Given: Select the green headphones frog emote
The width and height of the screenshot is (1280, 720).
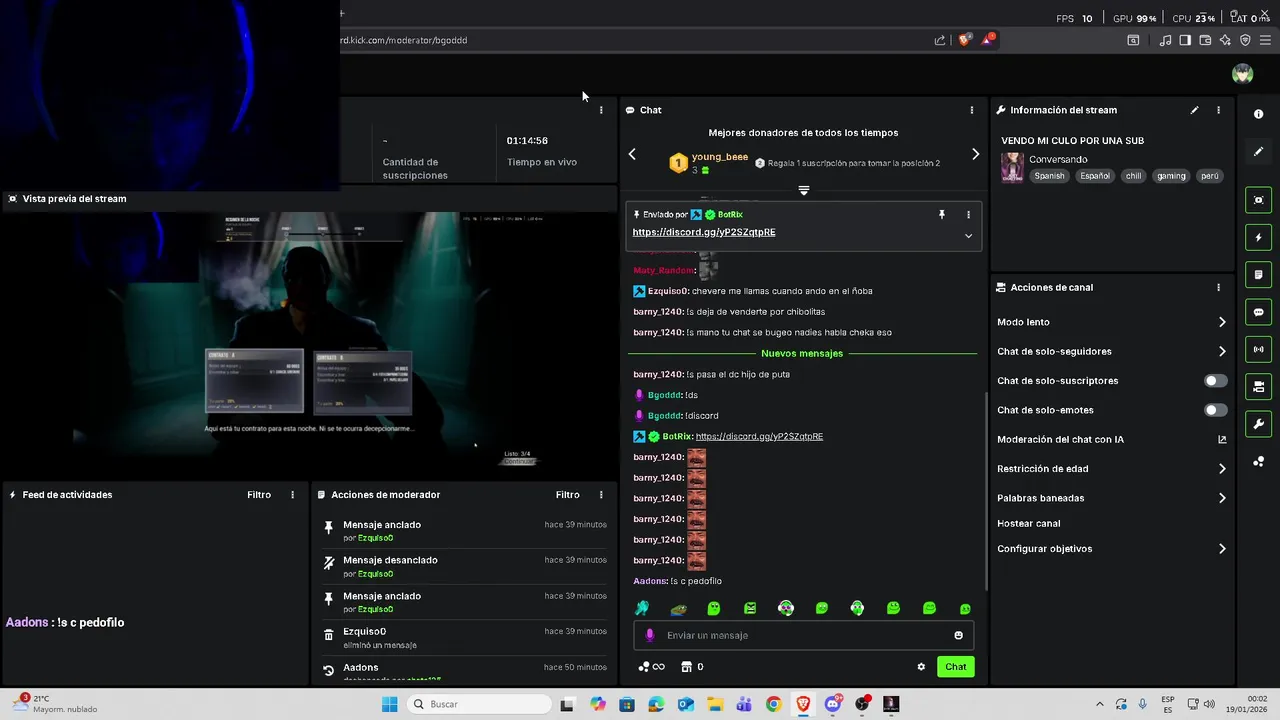Looking at the screenshot, I should click(786, 608).
